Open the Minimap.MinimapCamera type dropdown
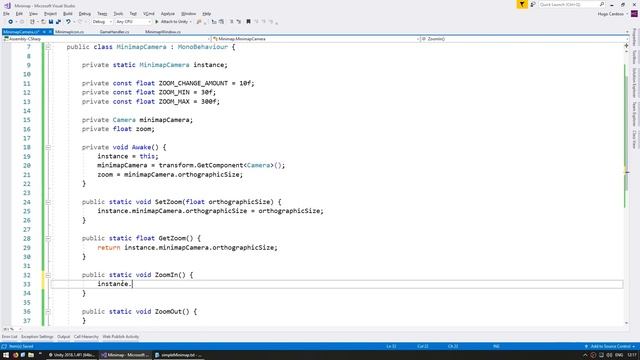 (316, 39)
